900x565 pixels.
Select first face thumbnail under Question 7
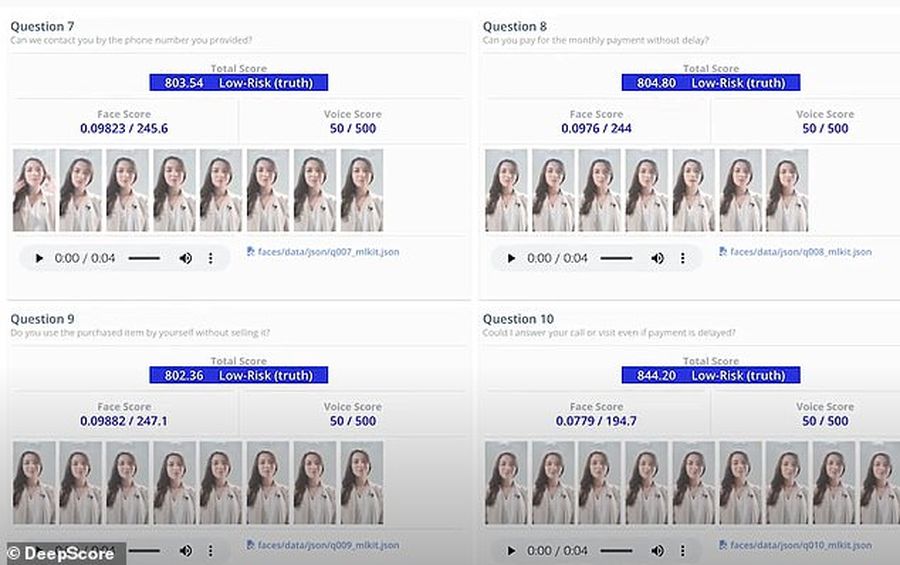[34, 190]
